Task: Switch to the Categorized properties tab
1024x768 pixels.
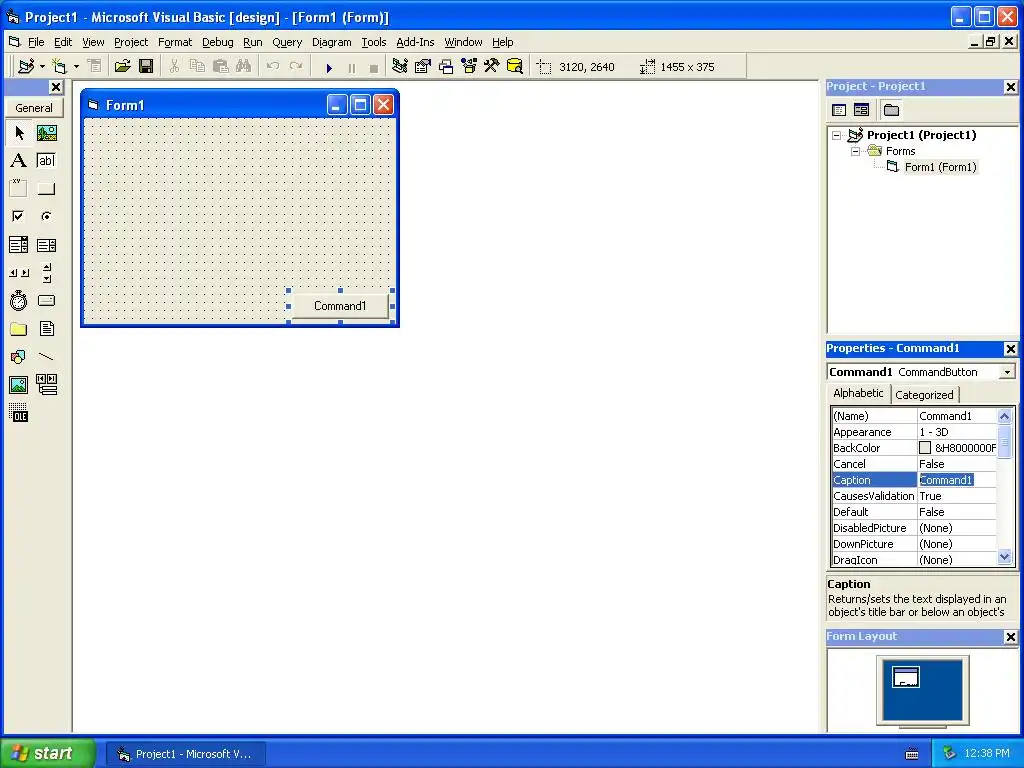Action: [x=924, y=394]
